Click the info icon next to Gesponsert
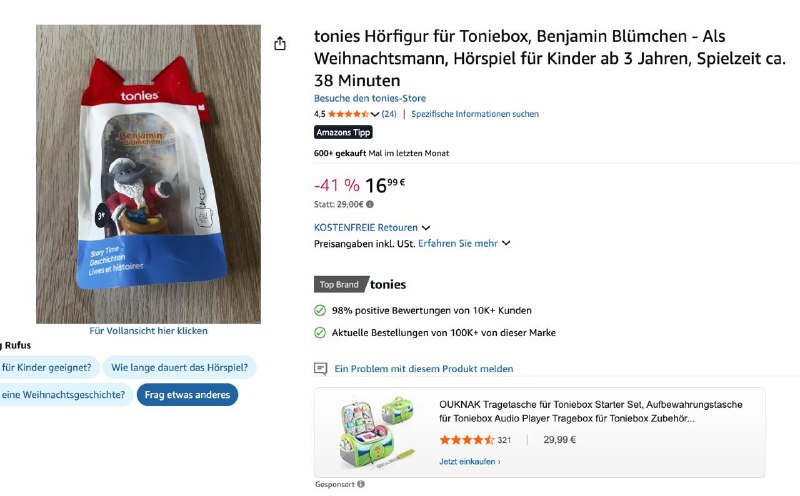 pyautogui.click(x=360, y=484)
